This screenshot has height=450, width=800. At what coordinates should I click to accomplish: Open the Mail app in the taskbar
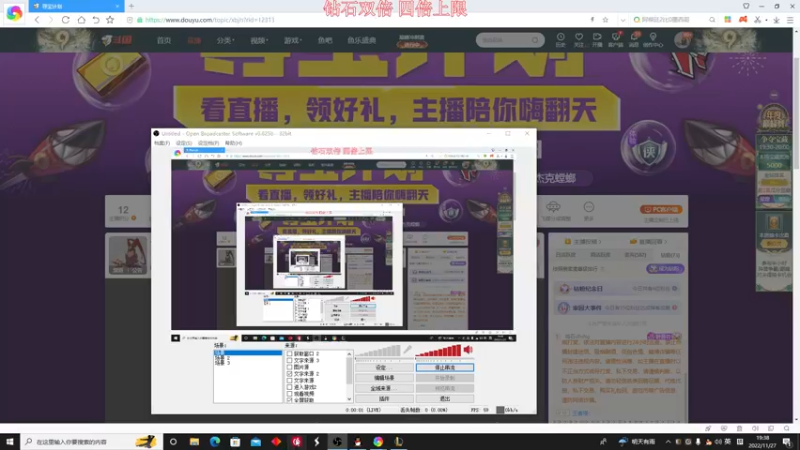(x=255, y=441)
